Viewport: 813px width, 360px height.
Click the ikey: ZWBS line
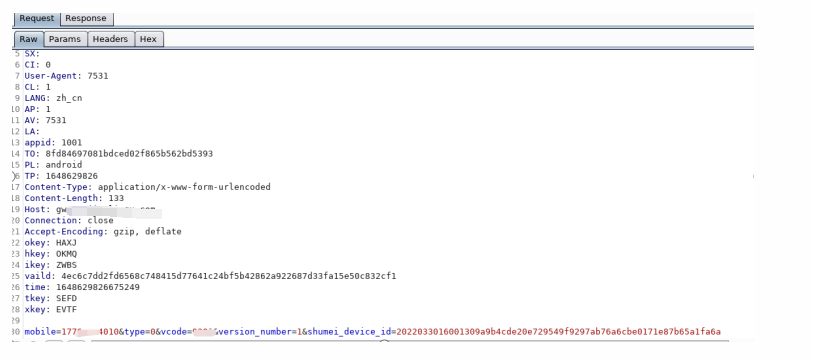pyautogui.click(x=51, y=265)
